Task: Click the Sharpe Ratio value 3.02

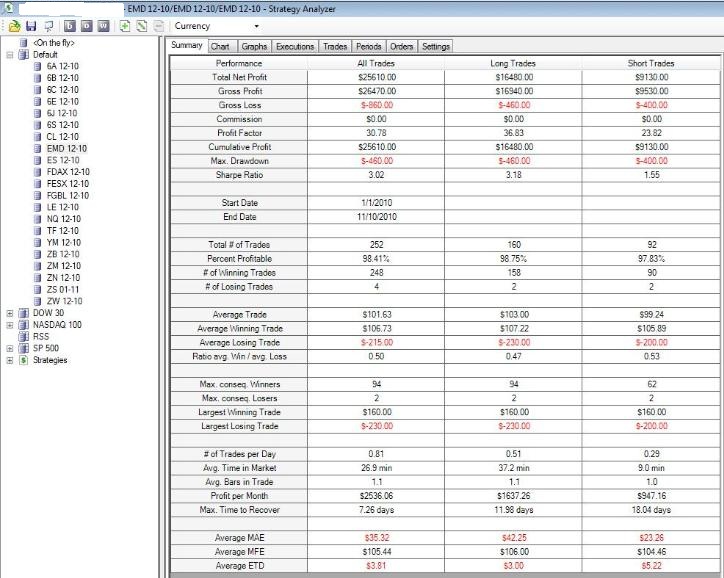Action: pos(376,175)
